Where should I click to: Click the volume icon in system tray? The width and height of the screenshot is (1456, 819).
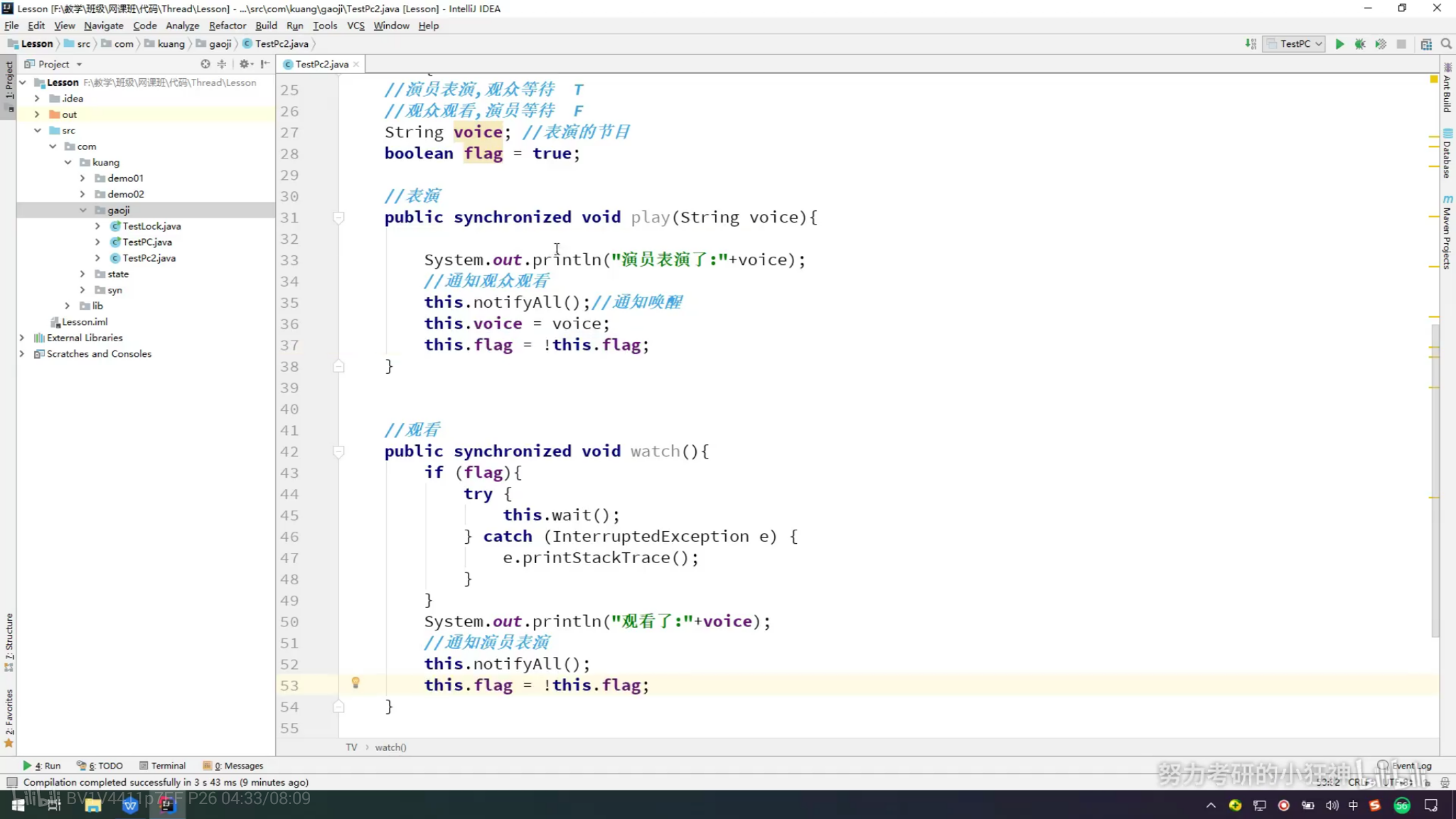[1332, 805]
